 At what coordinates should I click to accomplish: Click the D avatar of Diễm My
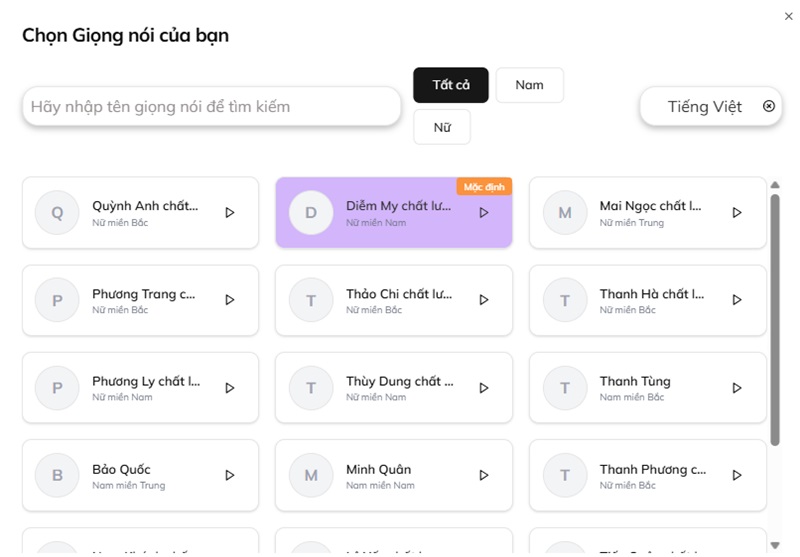click(311, 212)
